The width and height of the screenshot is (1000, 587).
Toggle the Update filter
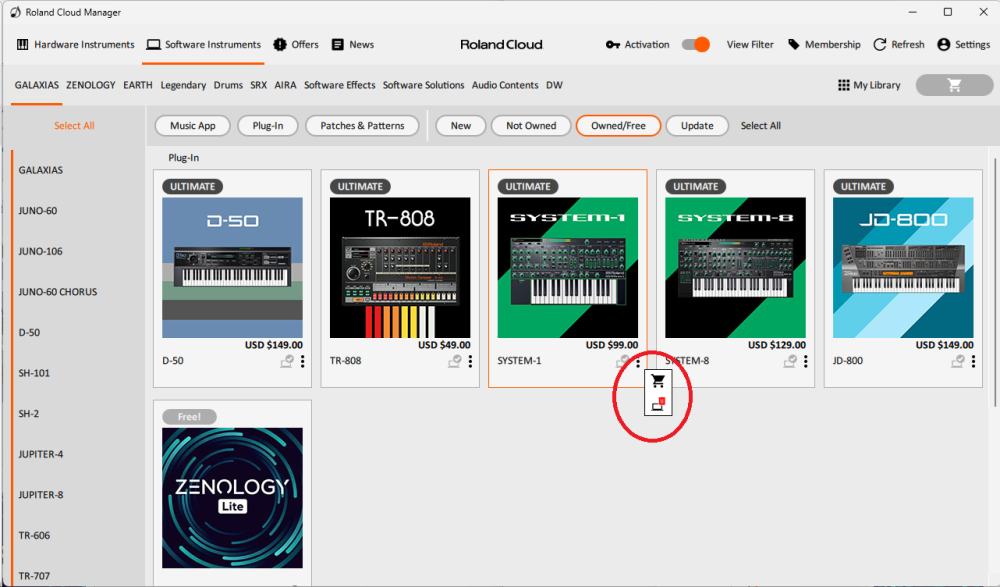697,126
